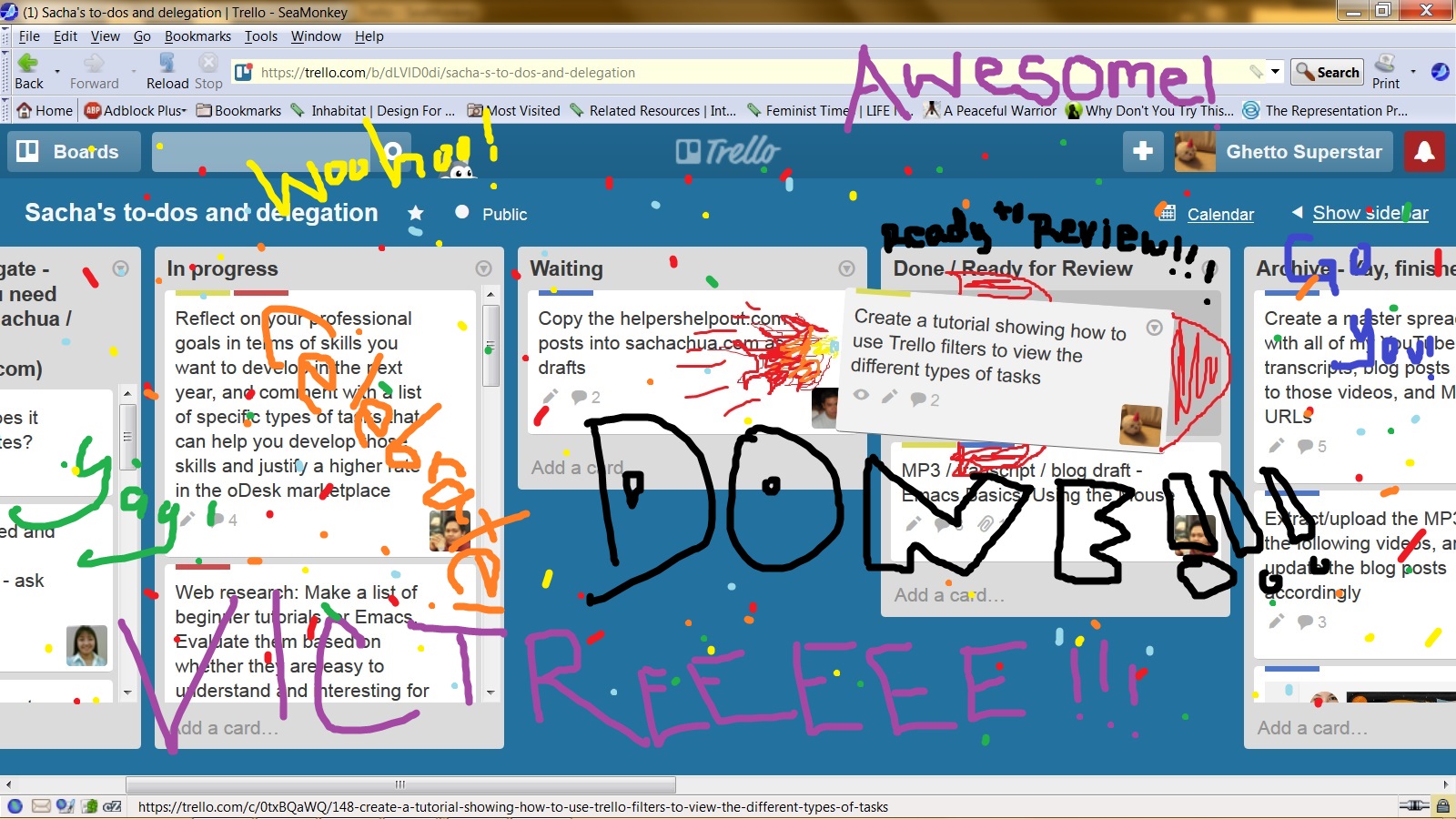
Task: Click the horizontal scrollbar thumb at bottom
Action: coord(400,784)
